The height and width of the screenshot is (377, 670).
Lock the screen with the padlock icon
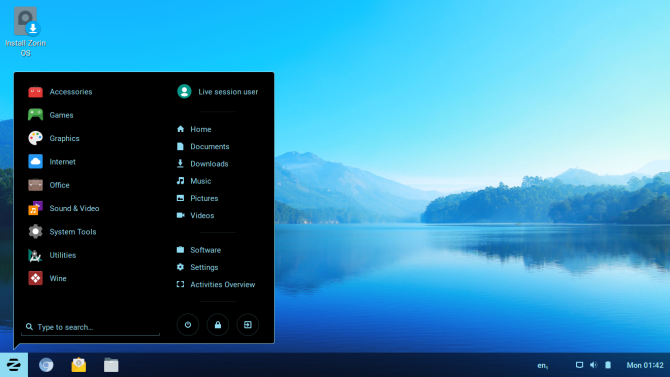217,325
